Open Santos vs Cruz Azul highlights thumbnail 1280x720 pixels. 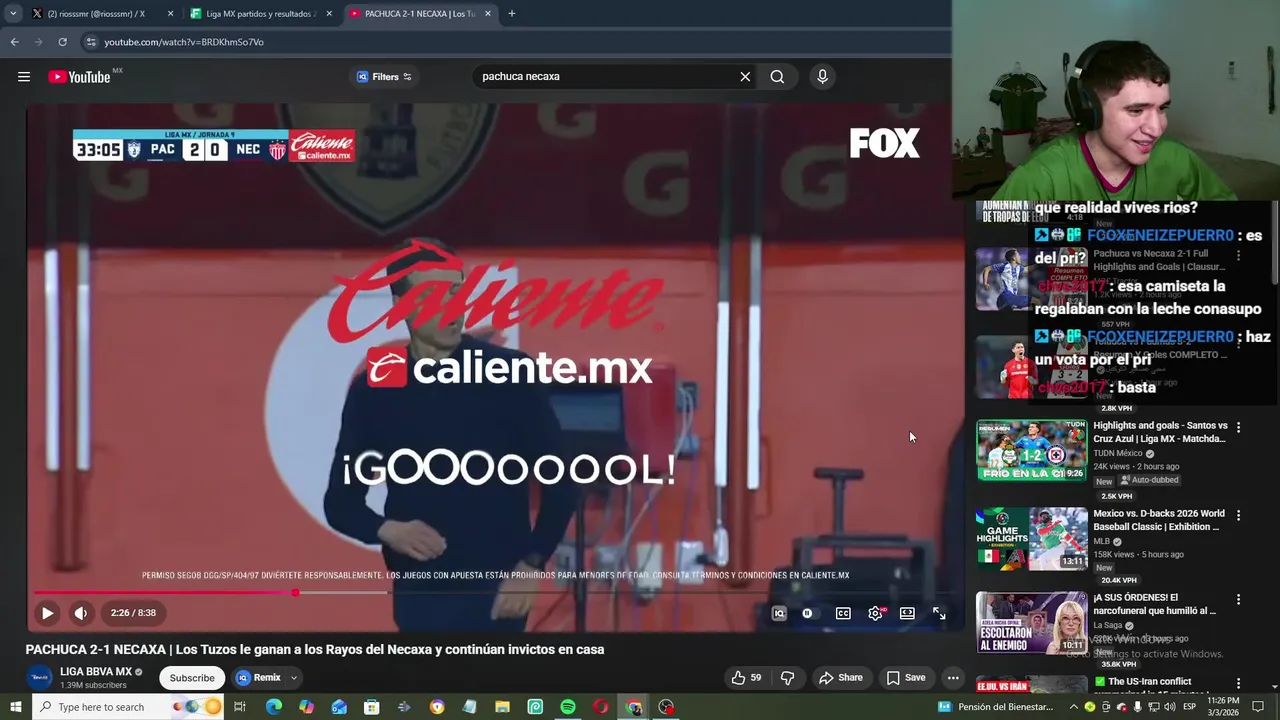[x=1031, y=451]
